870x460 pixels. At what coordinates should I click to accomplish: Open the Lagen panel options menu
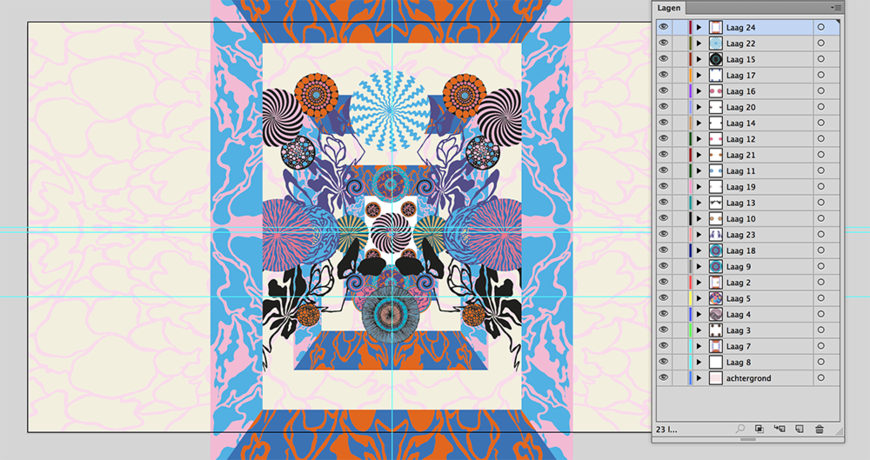pos(836,7)
